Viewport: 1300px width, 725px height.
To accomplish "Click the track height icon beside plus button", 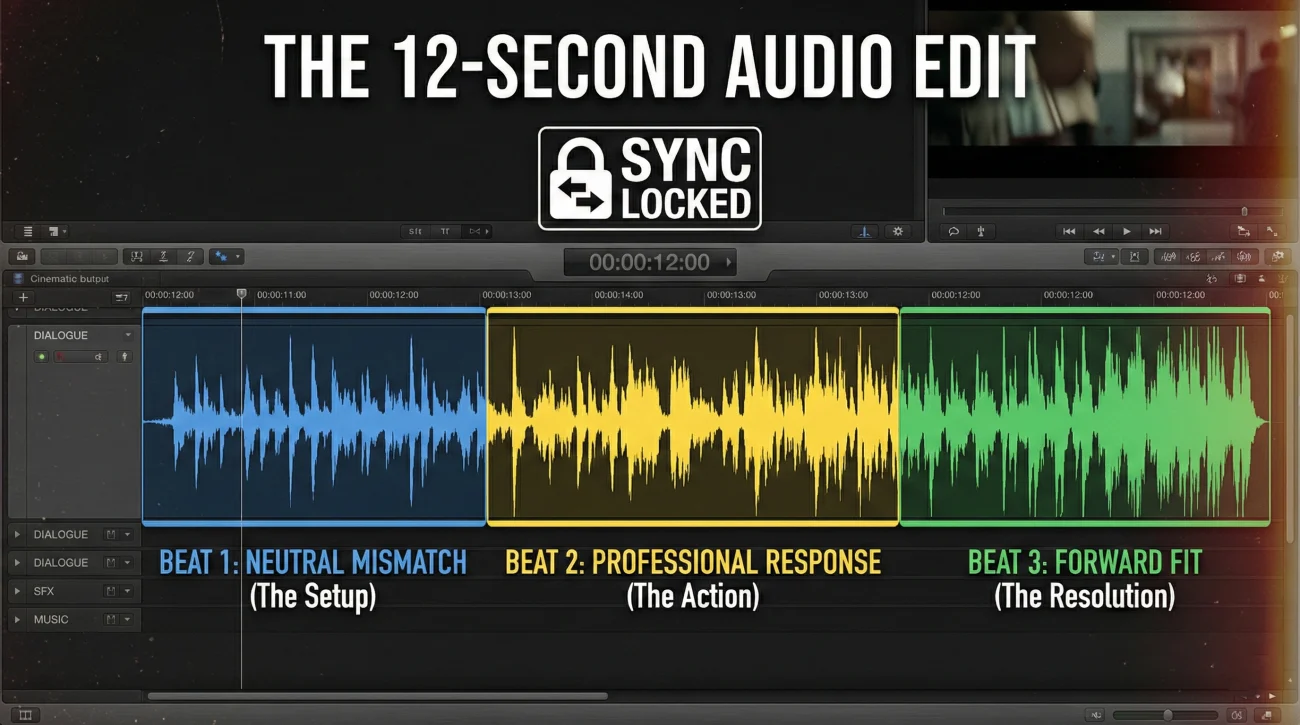I will point(122,297).
